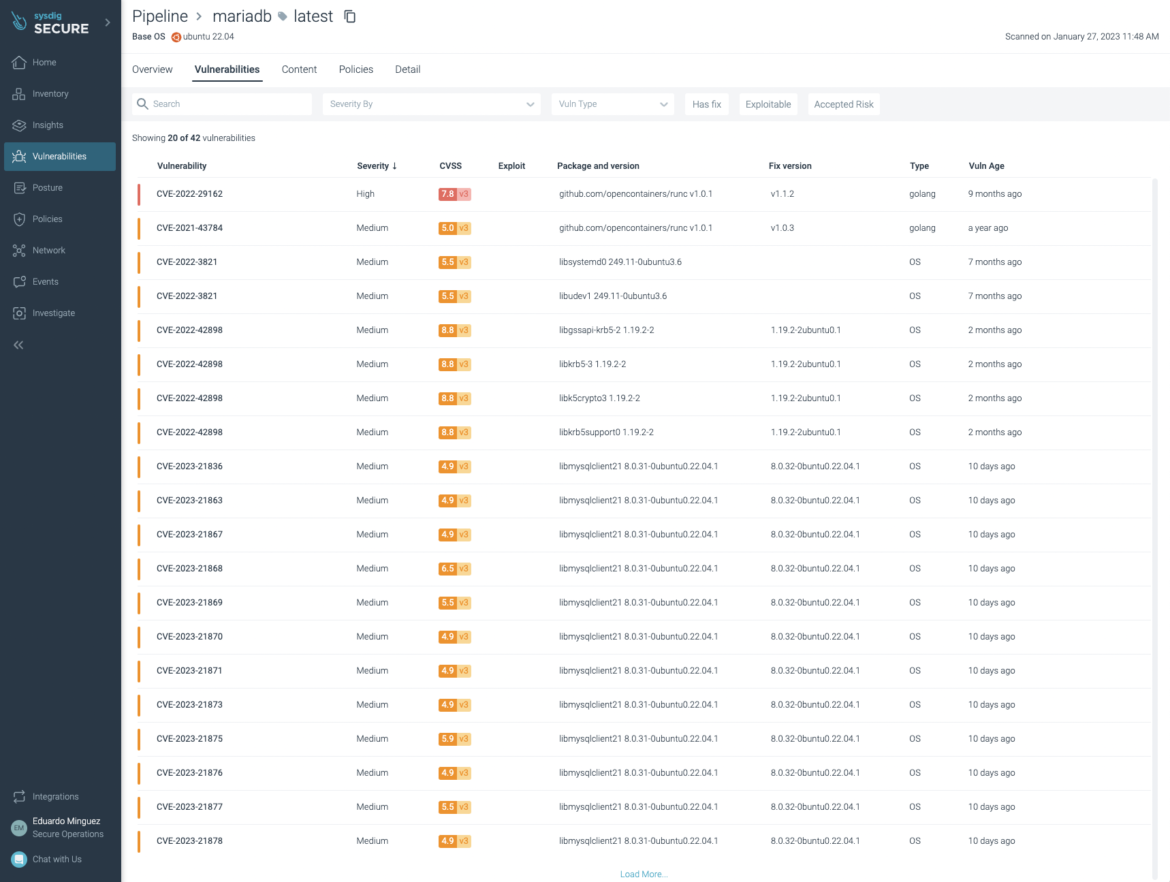Collapse the sidebar with double-chevron icon
The image size is (1170, 882).
coord(19,345)
